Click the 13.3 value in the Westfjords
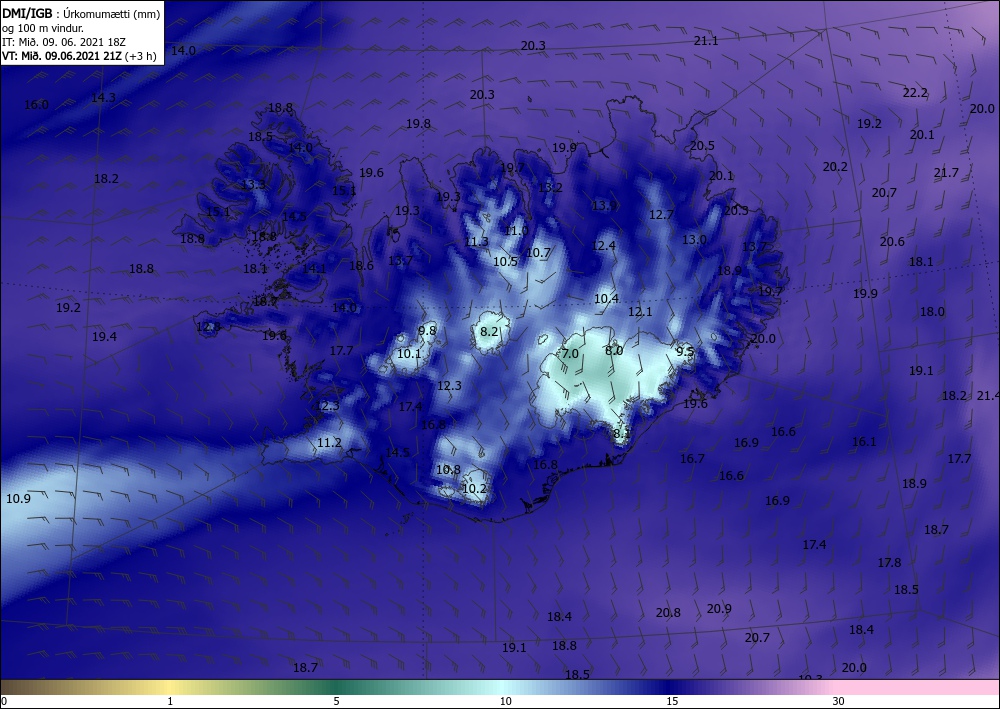 253,185
